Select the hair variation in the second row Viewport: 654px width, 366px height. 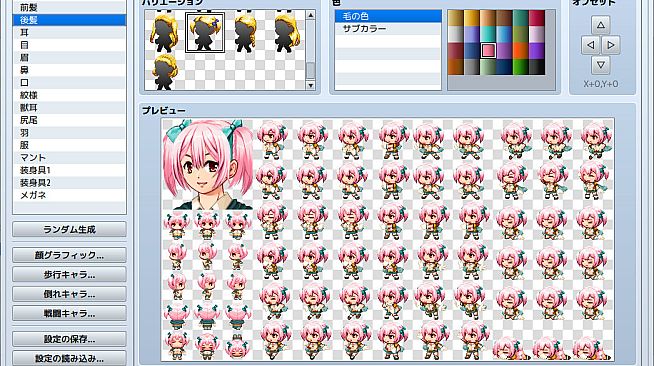click(164, 72)
